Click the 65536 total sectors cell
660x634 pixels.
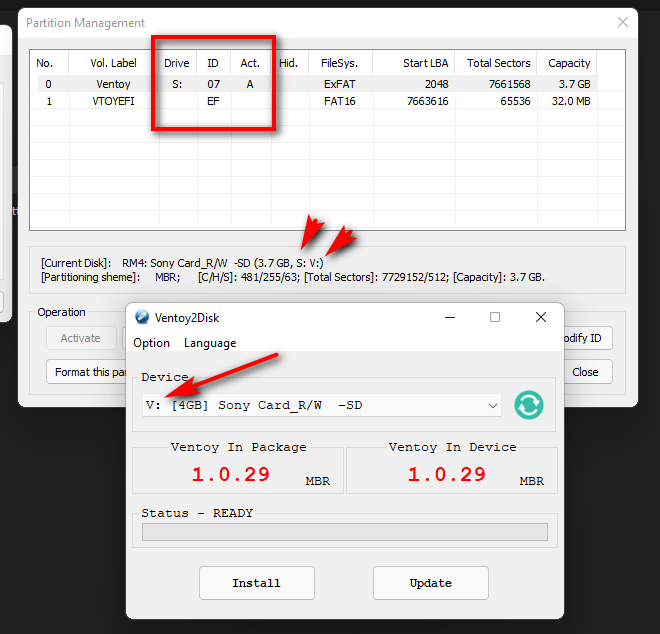coord(515,101)
